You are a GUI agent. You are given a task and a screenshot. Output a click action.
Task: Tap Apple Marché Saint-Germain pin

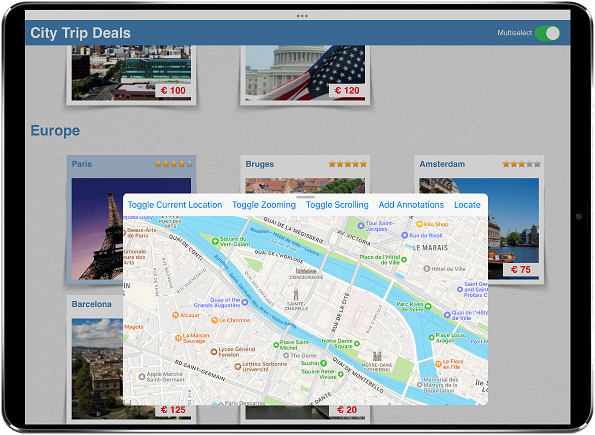point(142,377)
